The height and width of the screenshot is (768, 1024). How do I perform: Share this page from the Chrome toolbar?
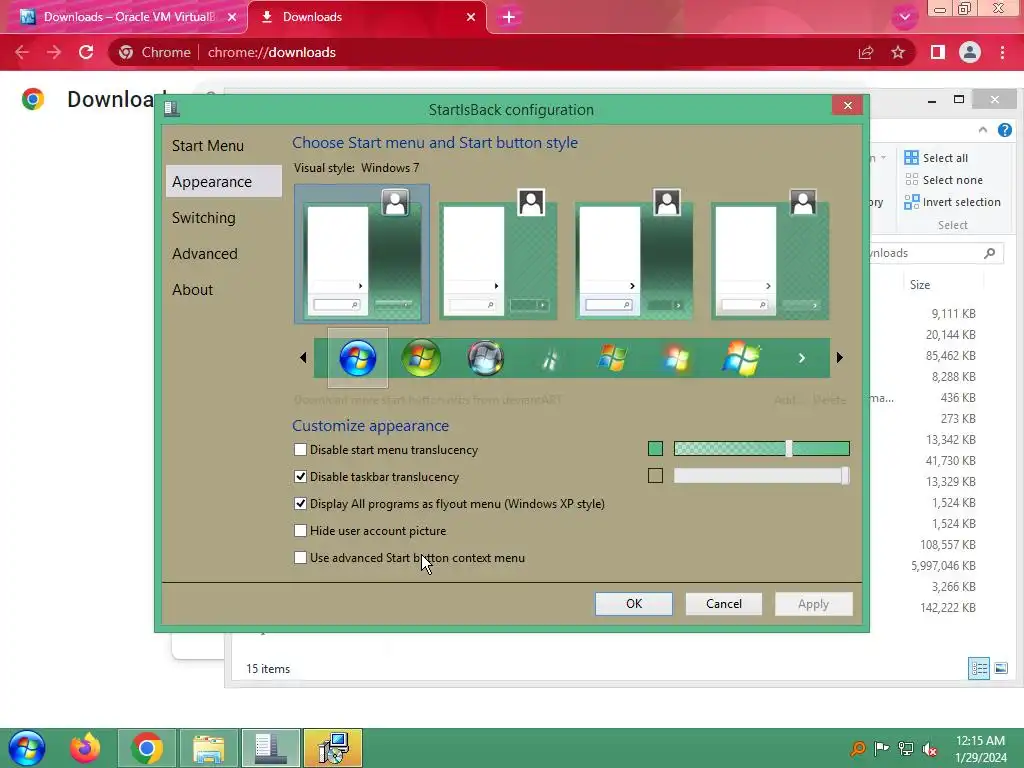pos(866,52)
